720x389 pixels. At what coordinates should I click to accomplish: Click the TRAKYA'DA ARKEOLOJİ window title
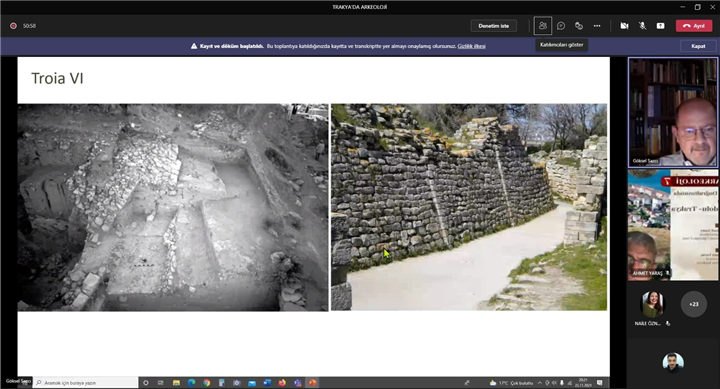point(360,7)
